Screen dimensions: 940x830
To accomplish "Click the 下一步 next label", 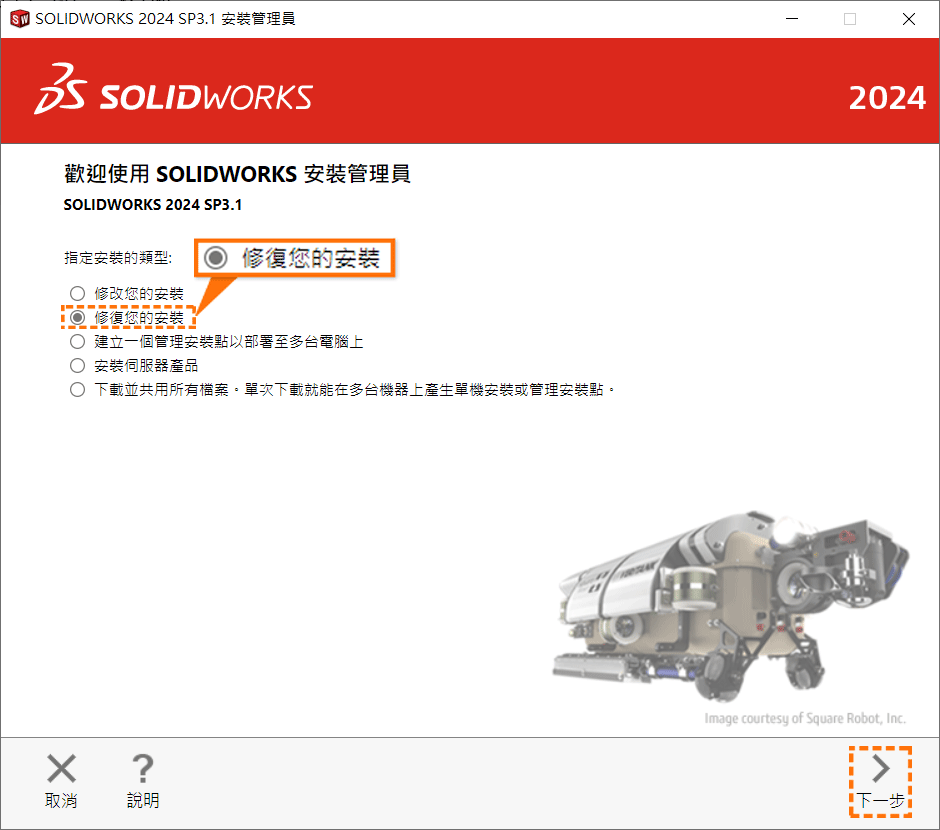I will (881, 801).
